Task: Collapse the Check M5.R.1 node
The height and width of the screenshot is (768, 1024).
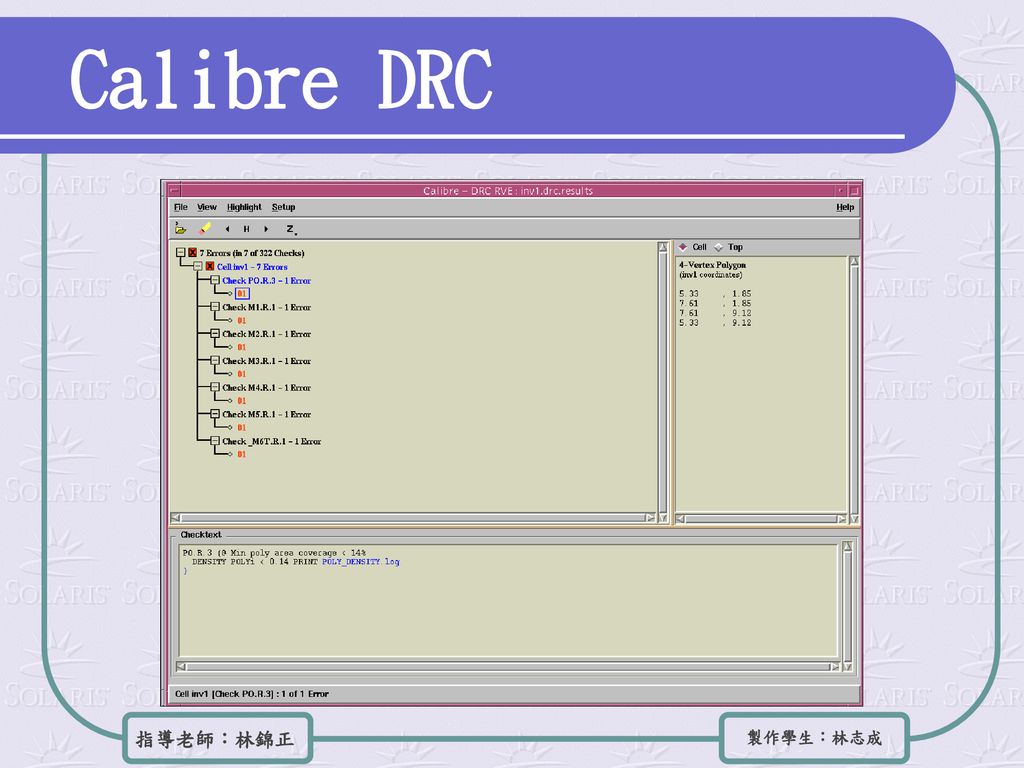Action: pyautogui.click(x=215, y=414)
